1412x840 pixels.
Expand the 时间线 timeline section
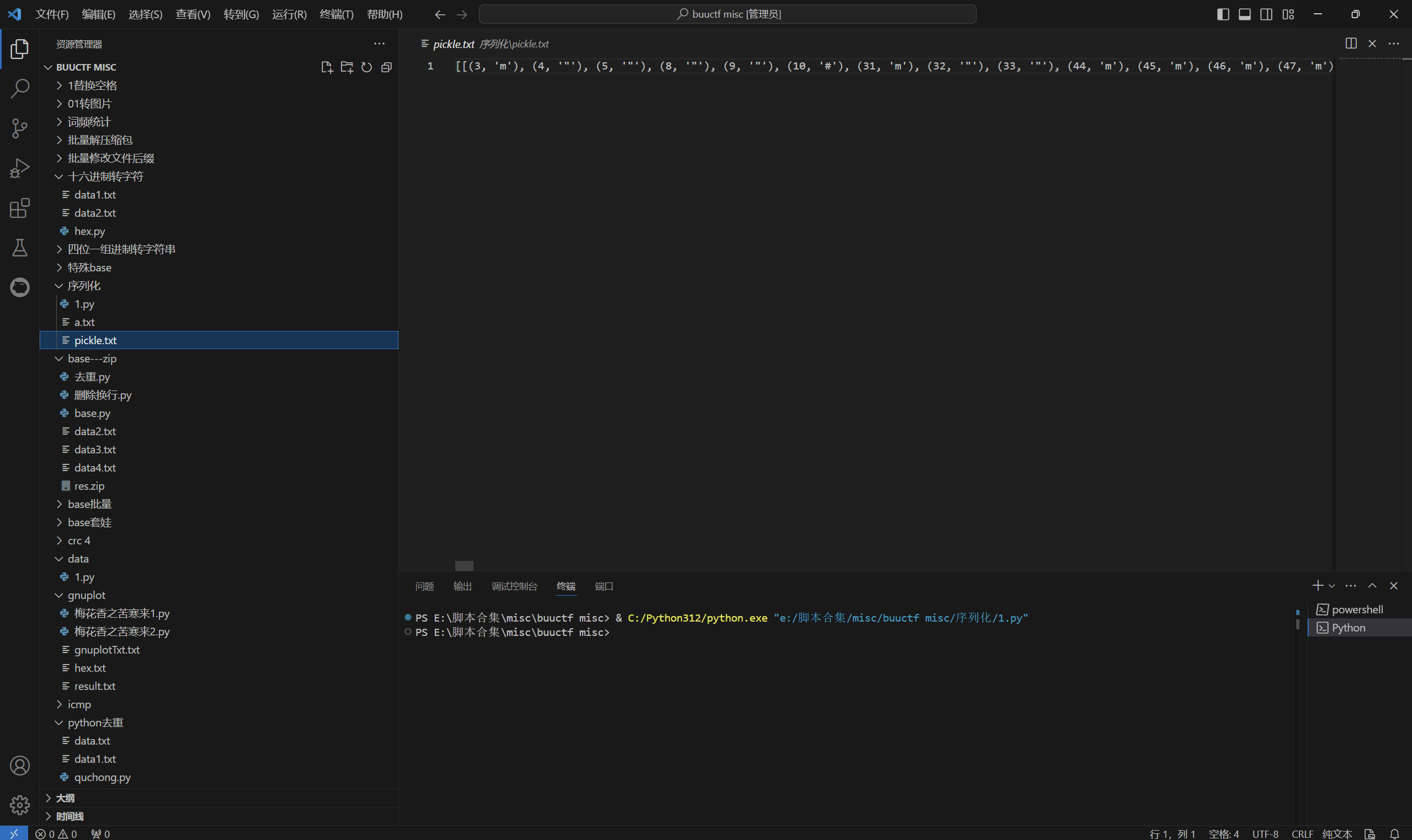point(219,816)
